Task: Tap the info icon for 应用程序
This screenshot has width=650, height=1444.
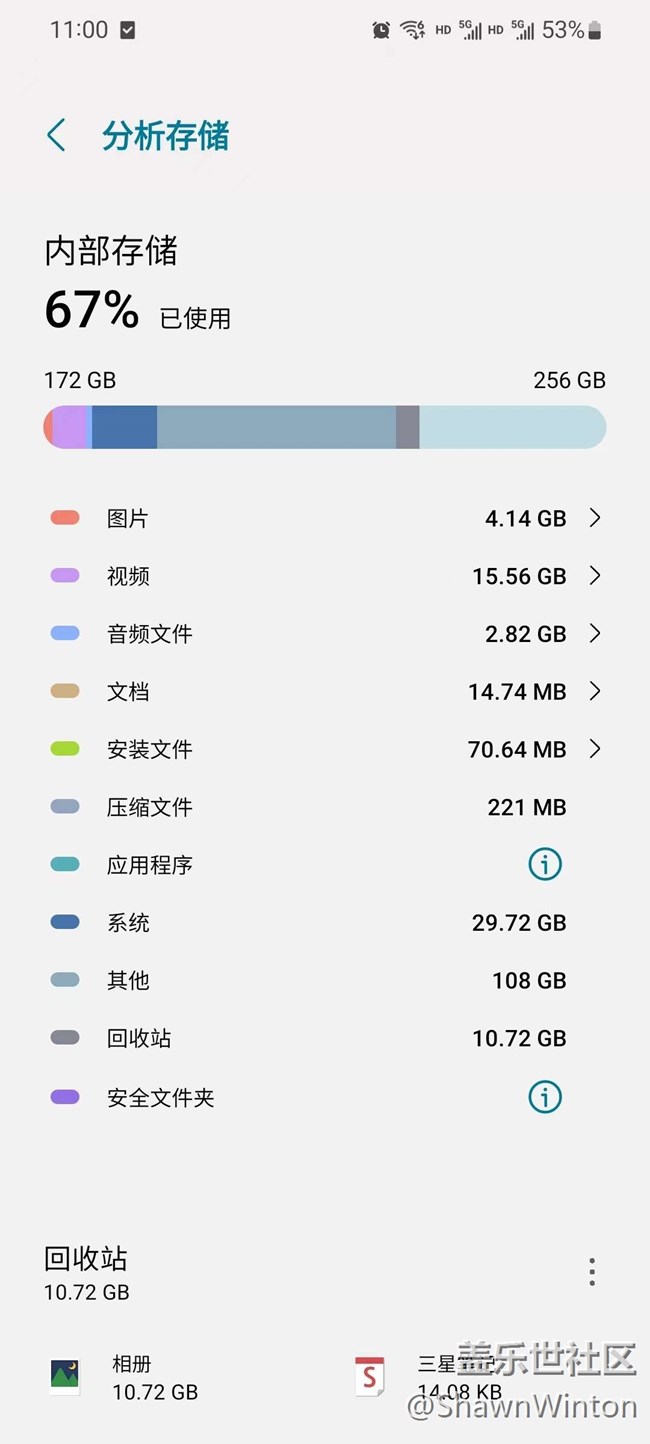Action: pyautogui.click(x=545, y=865)
